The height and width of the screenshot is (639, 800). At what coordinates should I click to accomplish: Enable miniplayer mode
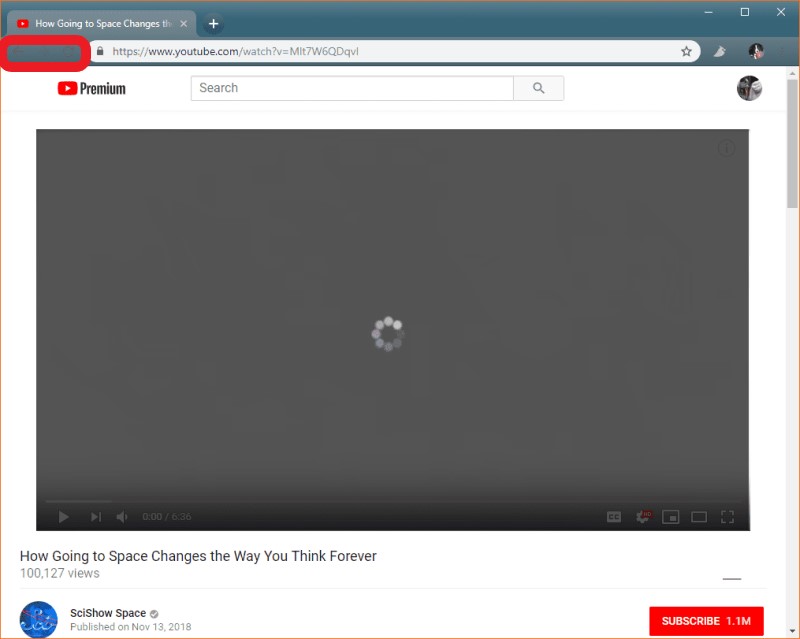[x=670, y=517]
